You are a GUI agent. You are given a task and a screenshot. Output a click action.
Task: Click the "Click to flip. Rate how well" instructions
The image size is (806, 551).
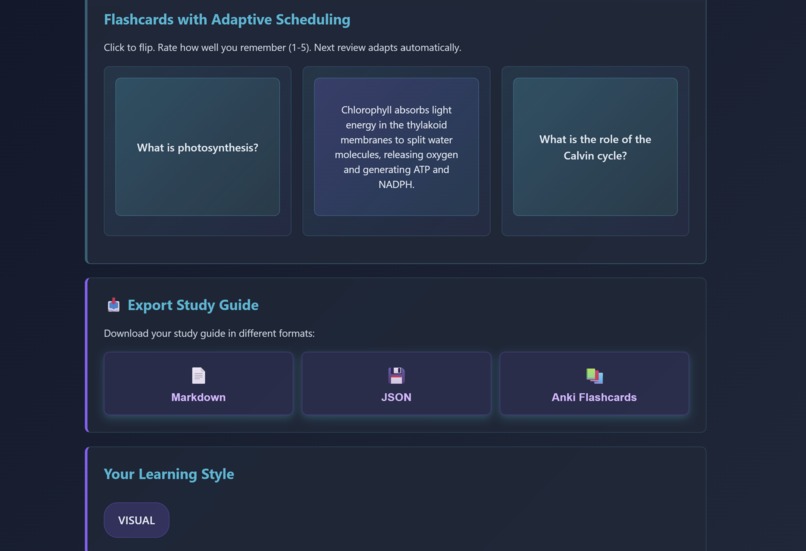coord(282,48)
